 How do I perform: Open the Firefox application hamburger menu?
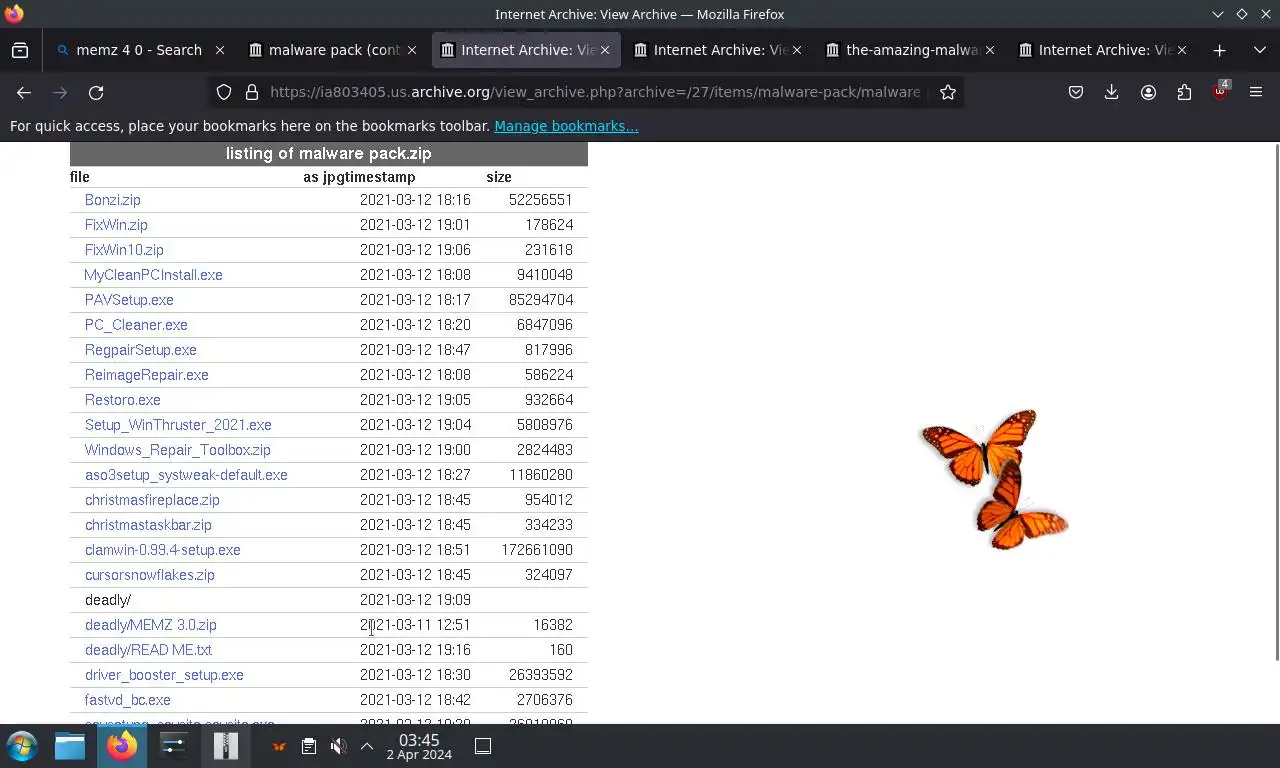coord(1256,92)
